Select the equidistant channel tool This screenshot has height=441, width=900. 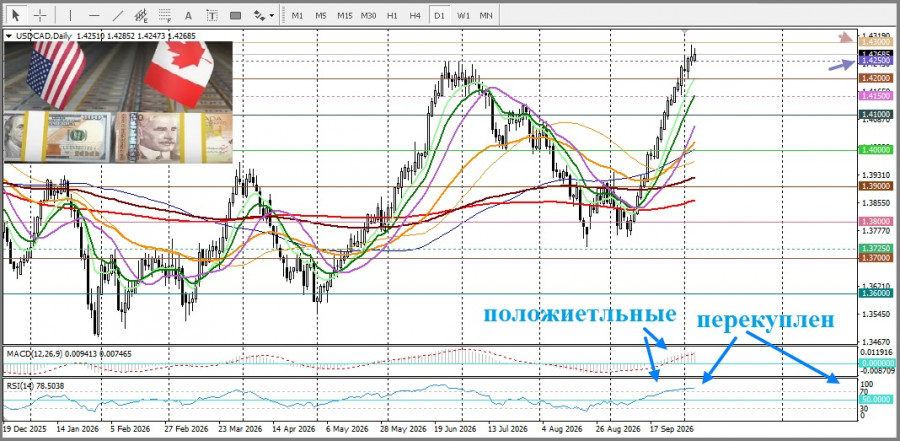pos(141,16)
